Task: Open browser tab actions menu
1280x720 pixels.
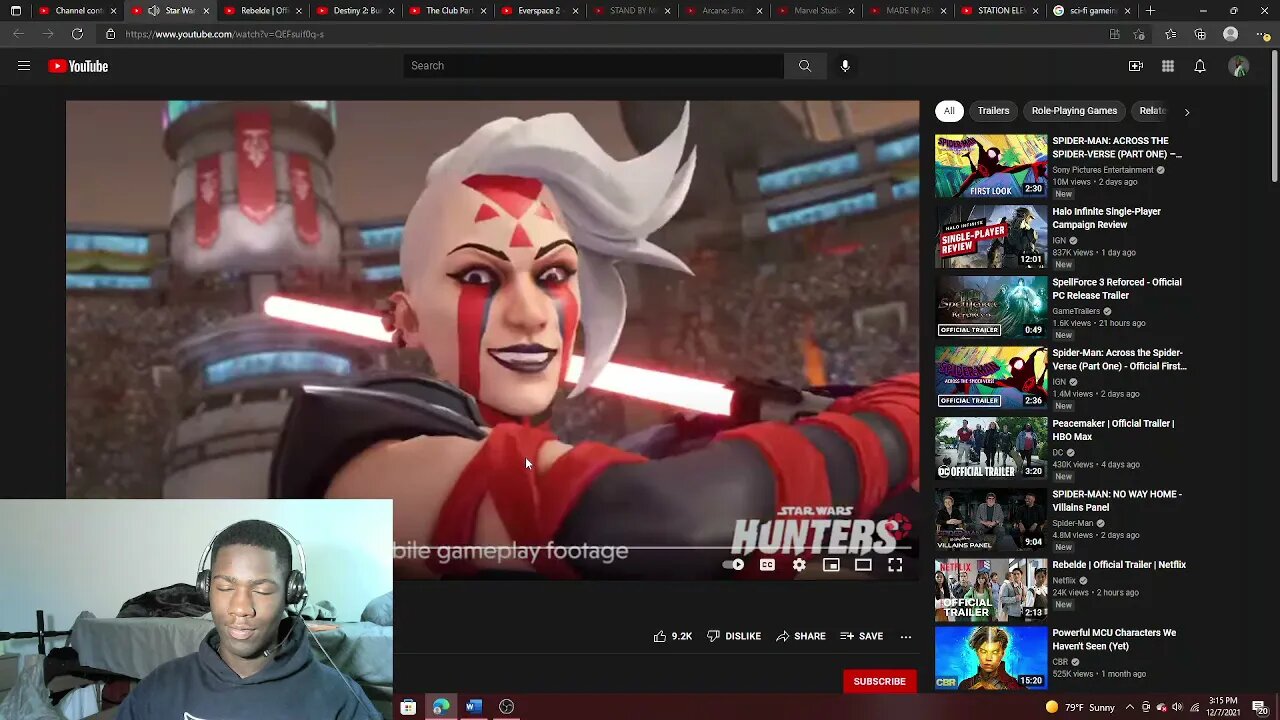Action: (x=15, y=11)
